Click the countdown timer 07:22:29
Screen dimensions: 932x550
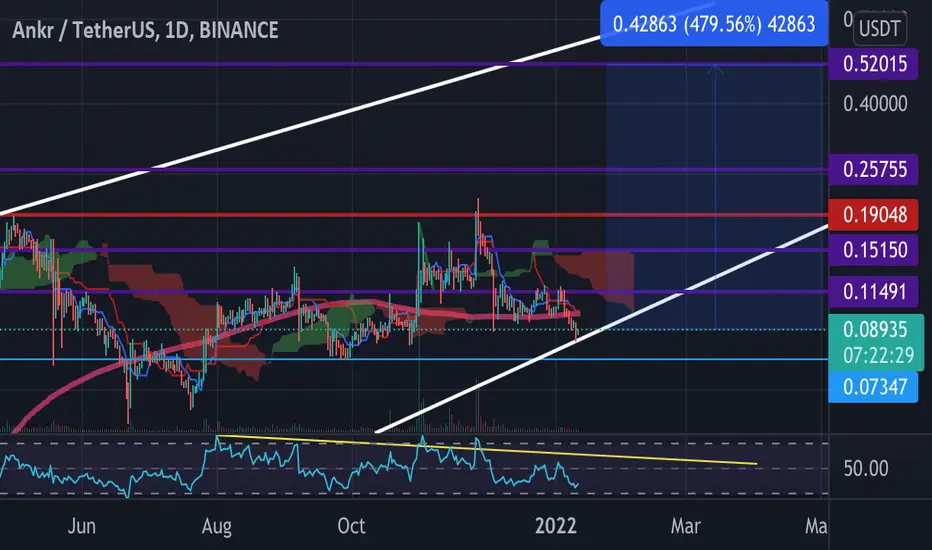click(x=879, y=356)
